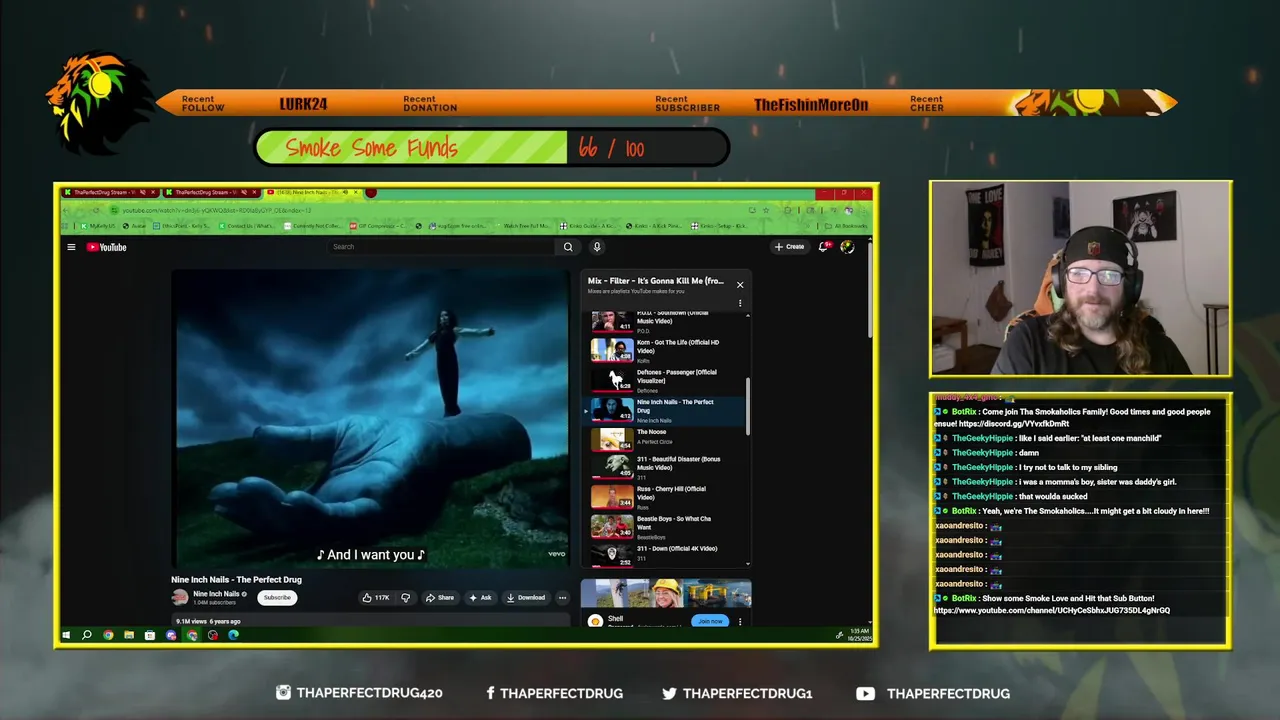Viewport: 1280px width, 720px height.
Task: Open YouTube notifications bell
Action: click(x=825, y=247)
